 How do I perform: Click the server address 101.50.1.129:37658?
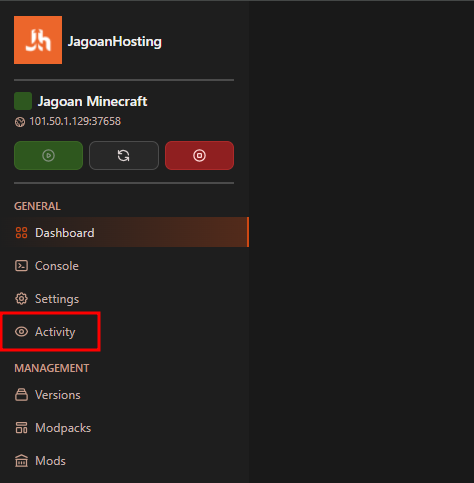tap(75, 121)
